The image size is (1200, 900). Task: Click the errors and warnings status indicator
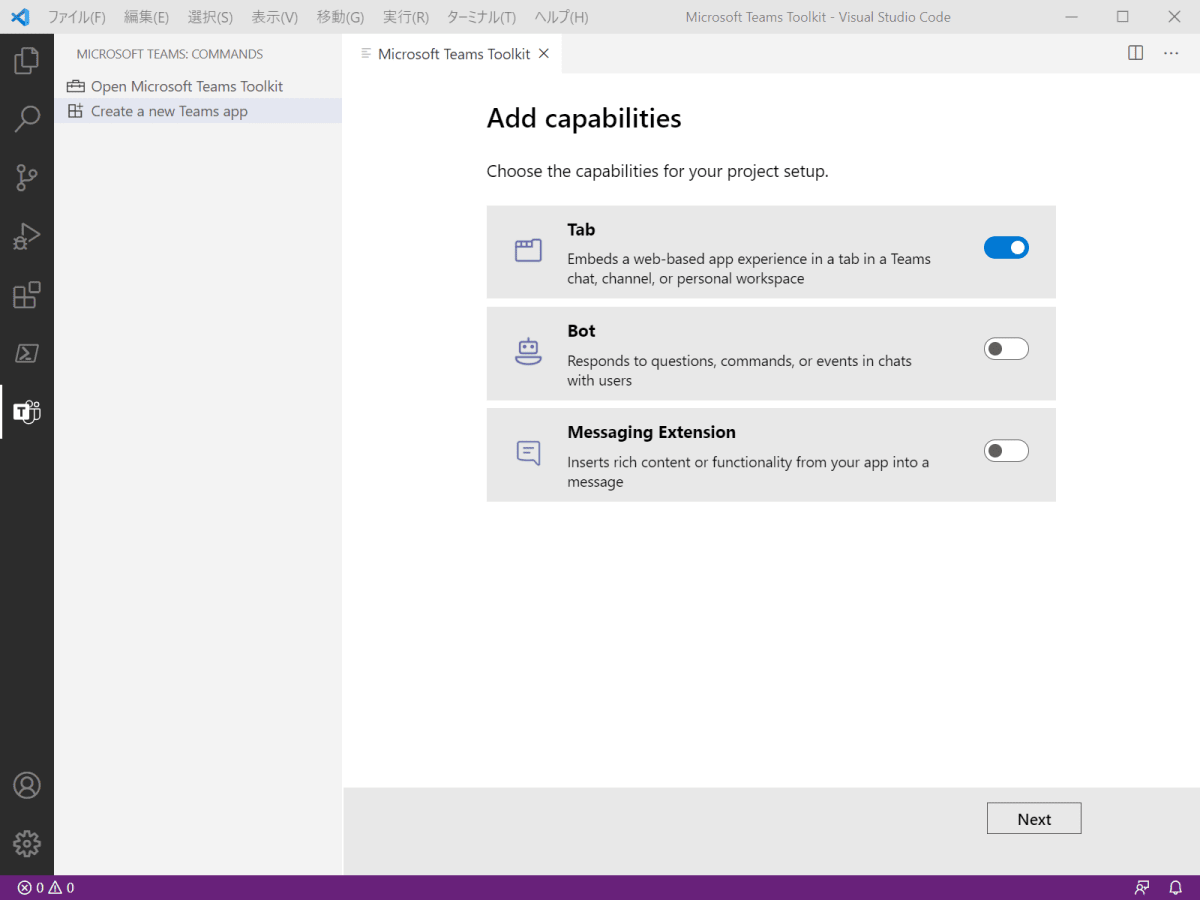click(x=46, y=888)
